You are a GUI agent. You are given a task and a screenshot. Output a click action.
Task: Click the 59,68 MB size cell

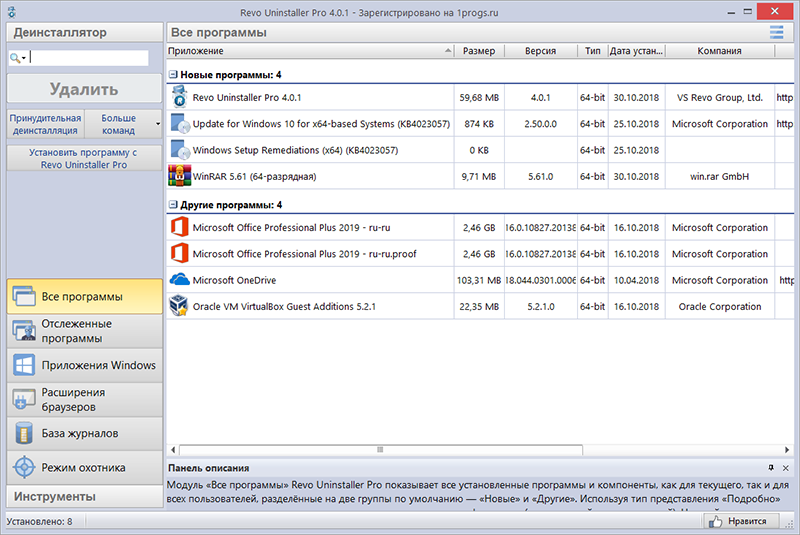[479, 97]
